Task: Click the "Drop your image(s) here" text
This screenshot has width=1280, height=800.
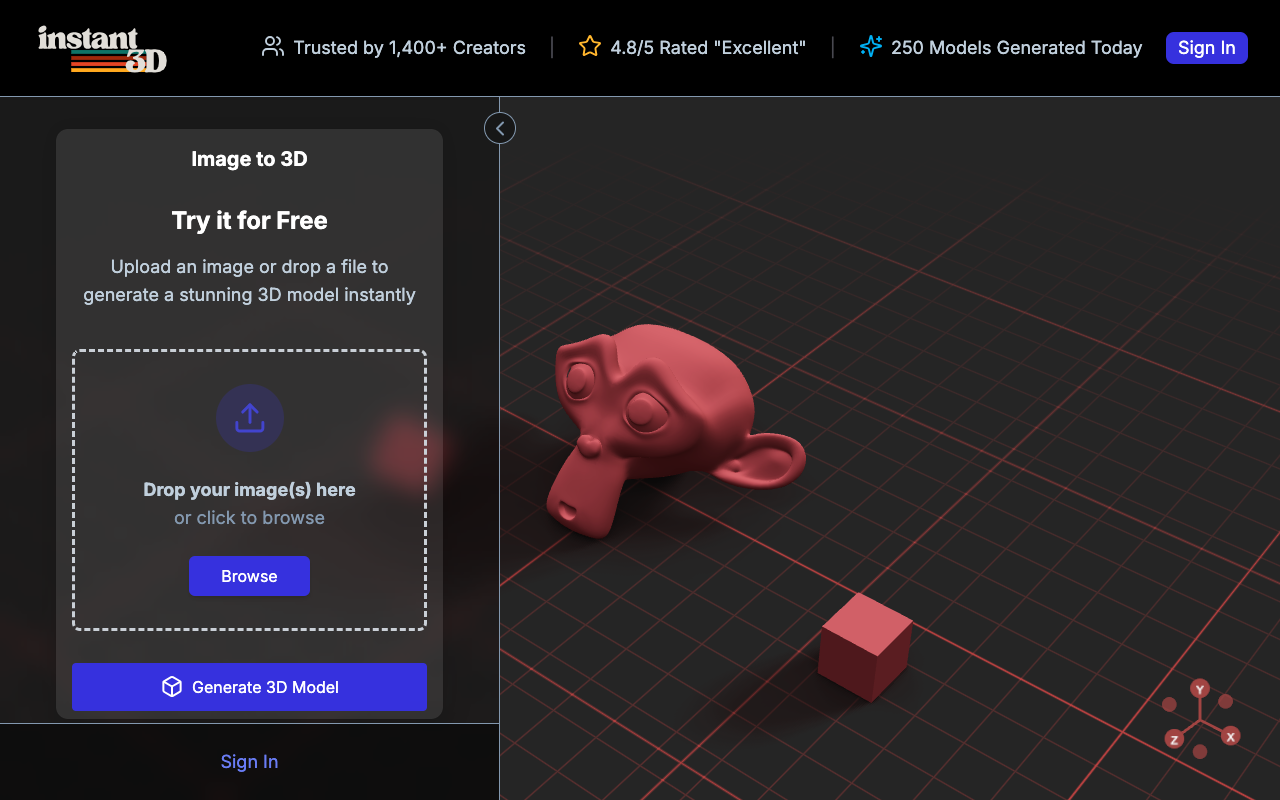Action: [x=249, y=490]
